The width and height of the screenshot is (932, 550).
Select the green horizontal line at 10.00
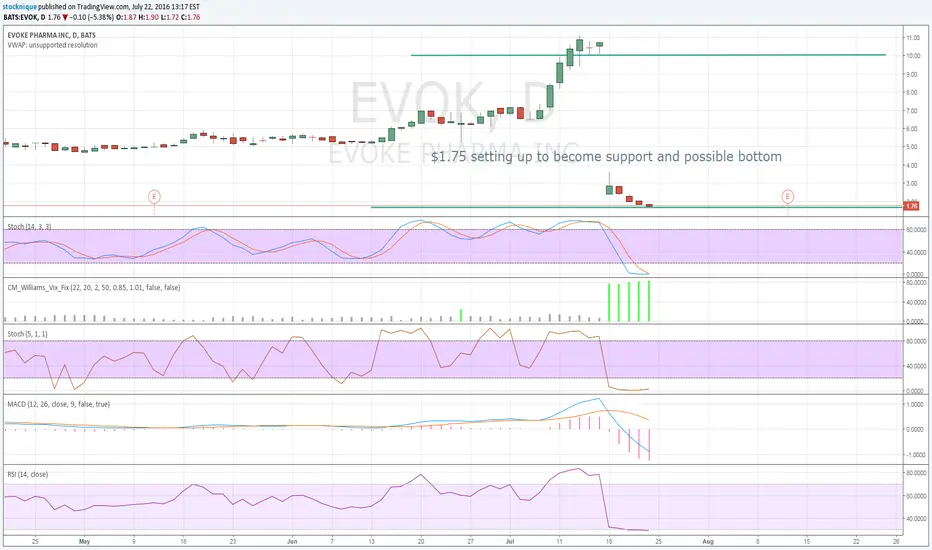[x=648, y=55]
